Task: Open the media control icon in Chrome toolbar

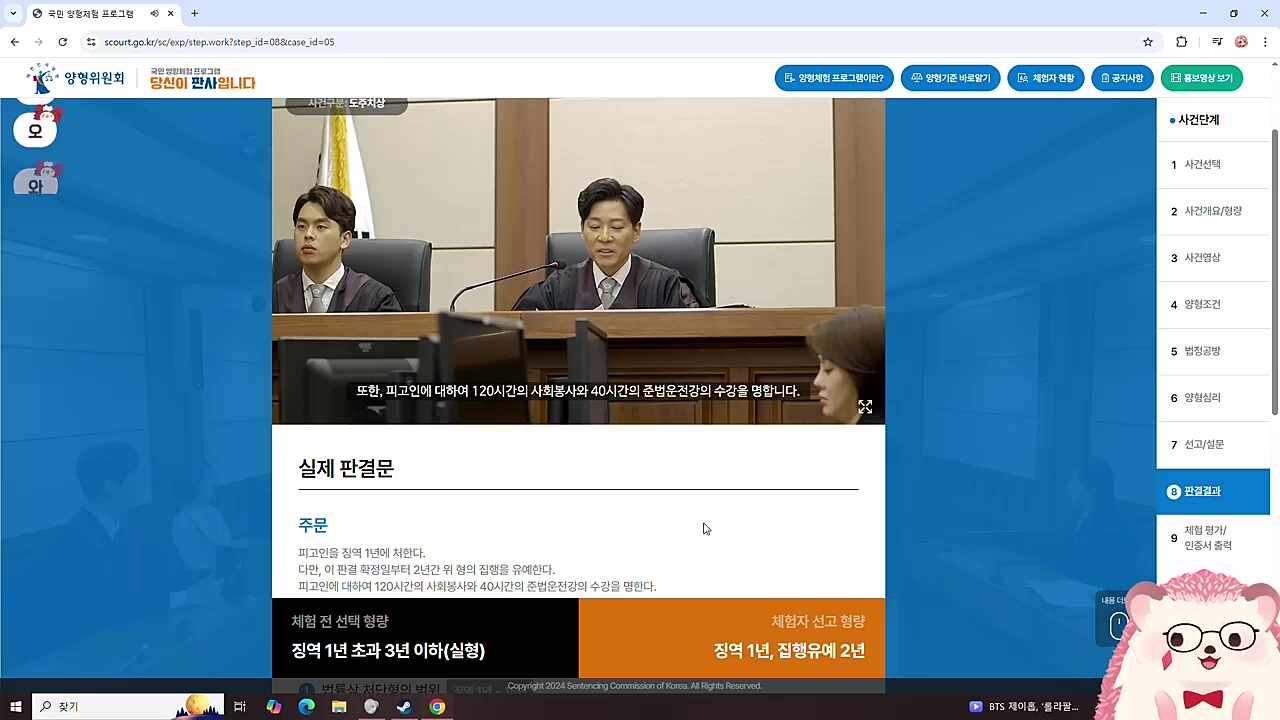Action: click(x=1217, y=42)
